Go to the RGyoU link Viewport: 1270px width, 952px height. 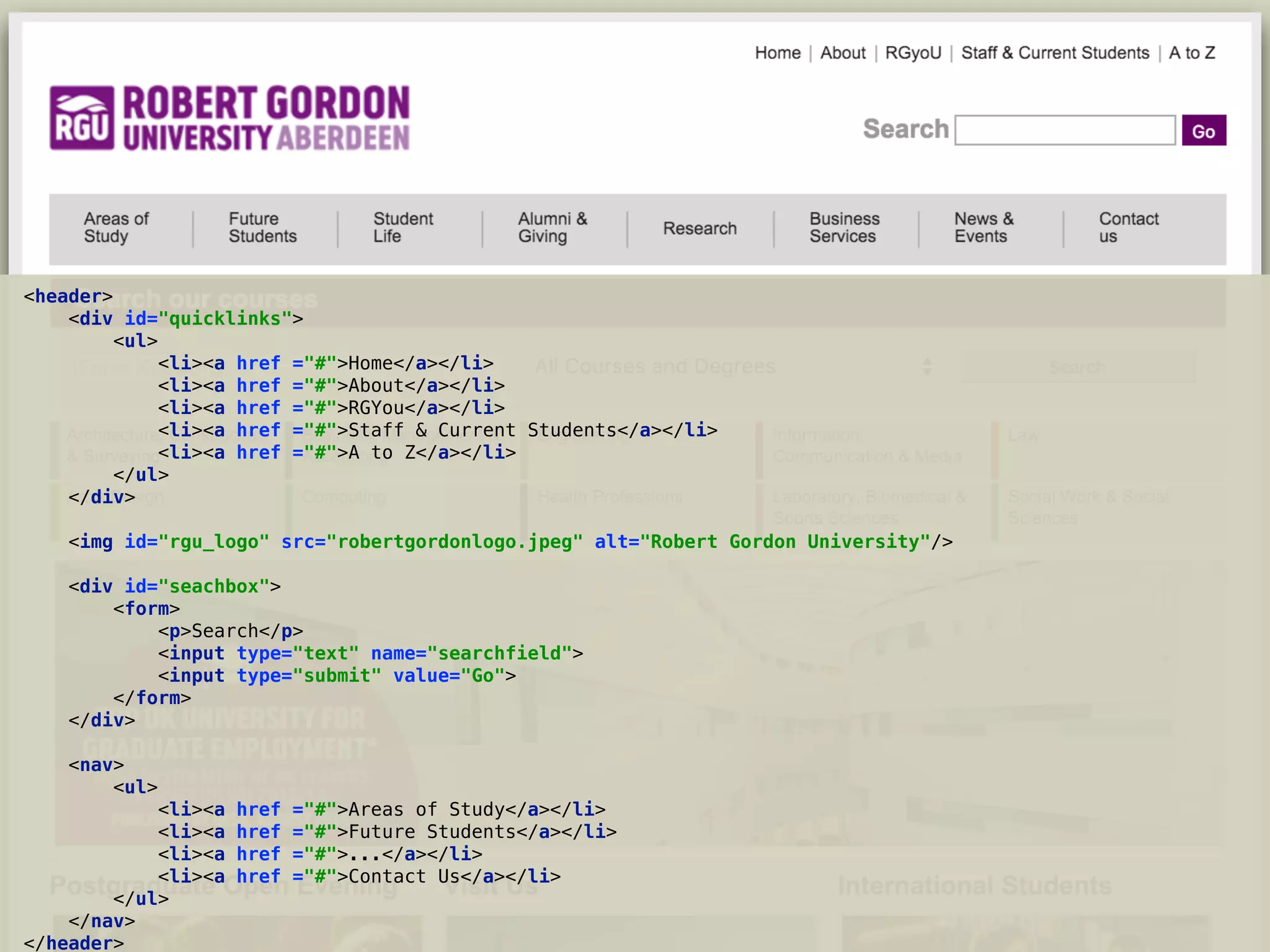click(x=913, y=53)
